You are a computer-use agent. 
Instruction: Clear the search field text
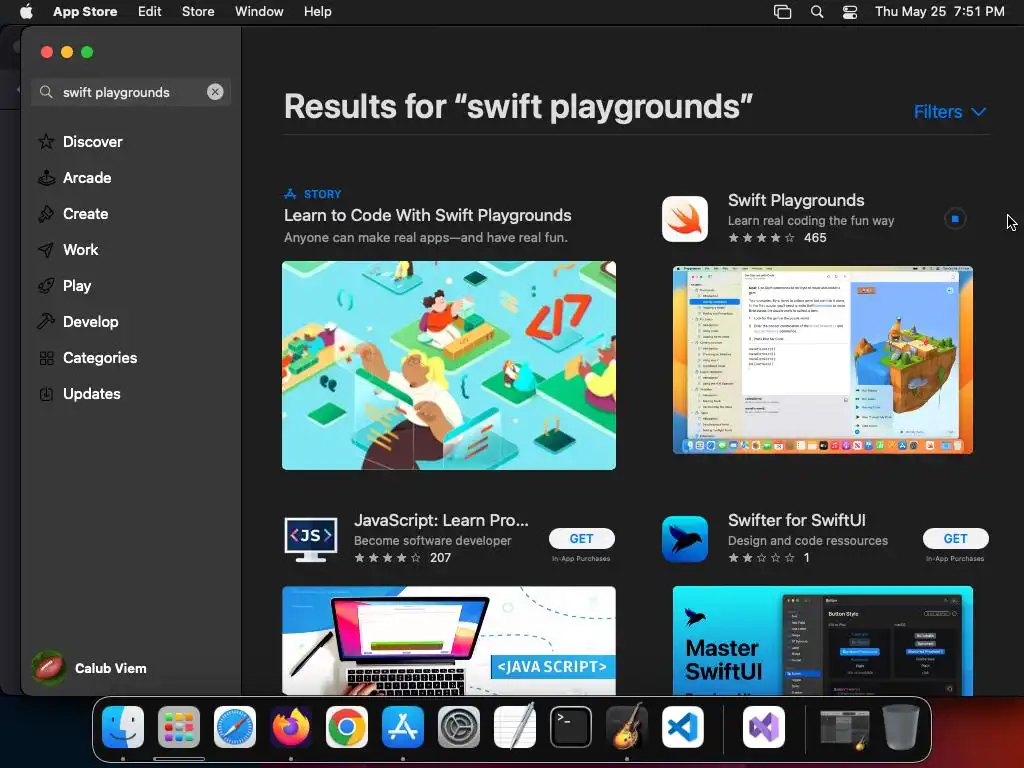click(215, 92)
